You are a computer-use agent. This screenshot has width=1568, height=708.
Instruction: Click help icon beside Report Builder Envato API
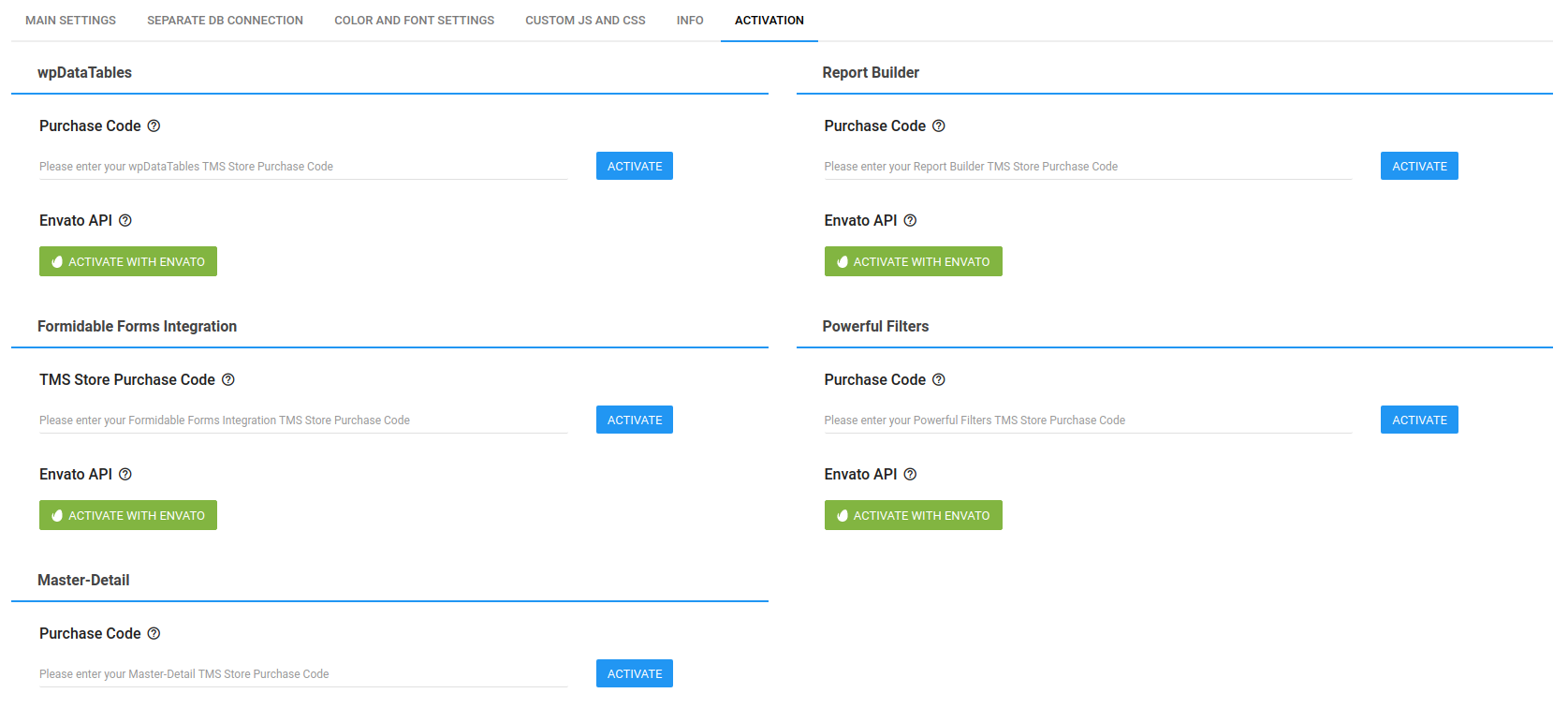click(x=910, y=220)
